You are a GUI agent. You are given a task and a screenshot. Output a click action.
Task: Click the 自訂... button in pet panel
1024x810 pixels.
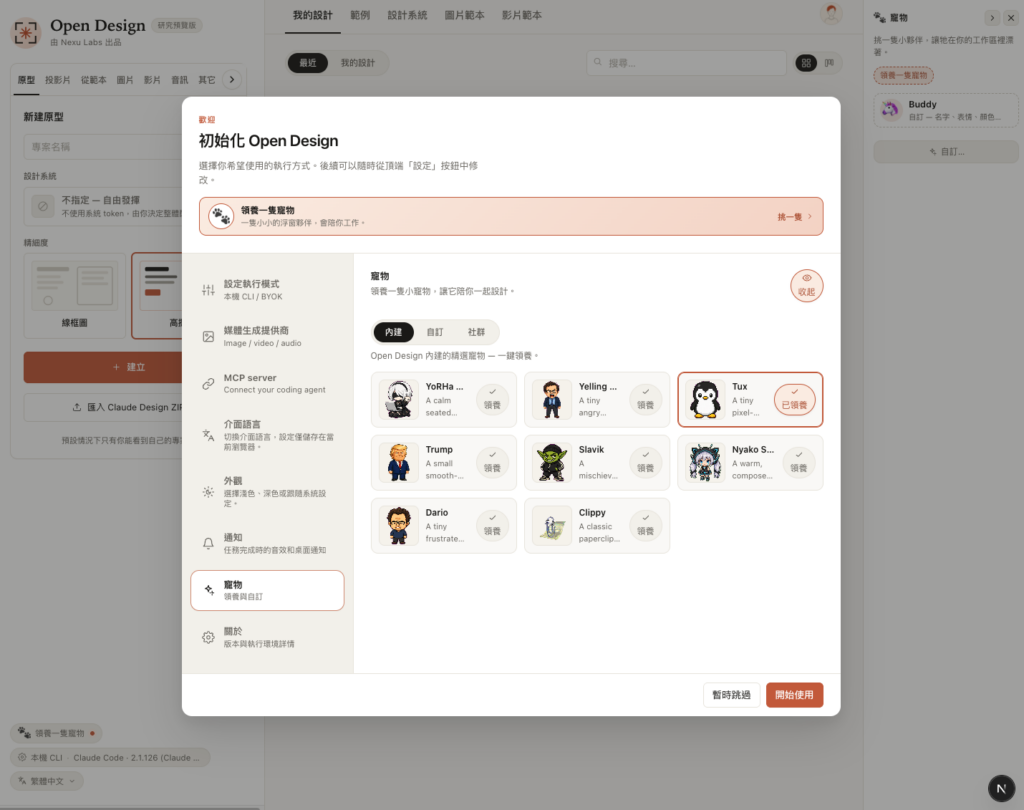946,152
